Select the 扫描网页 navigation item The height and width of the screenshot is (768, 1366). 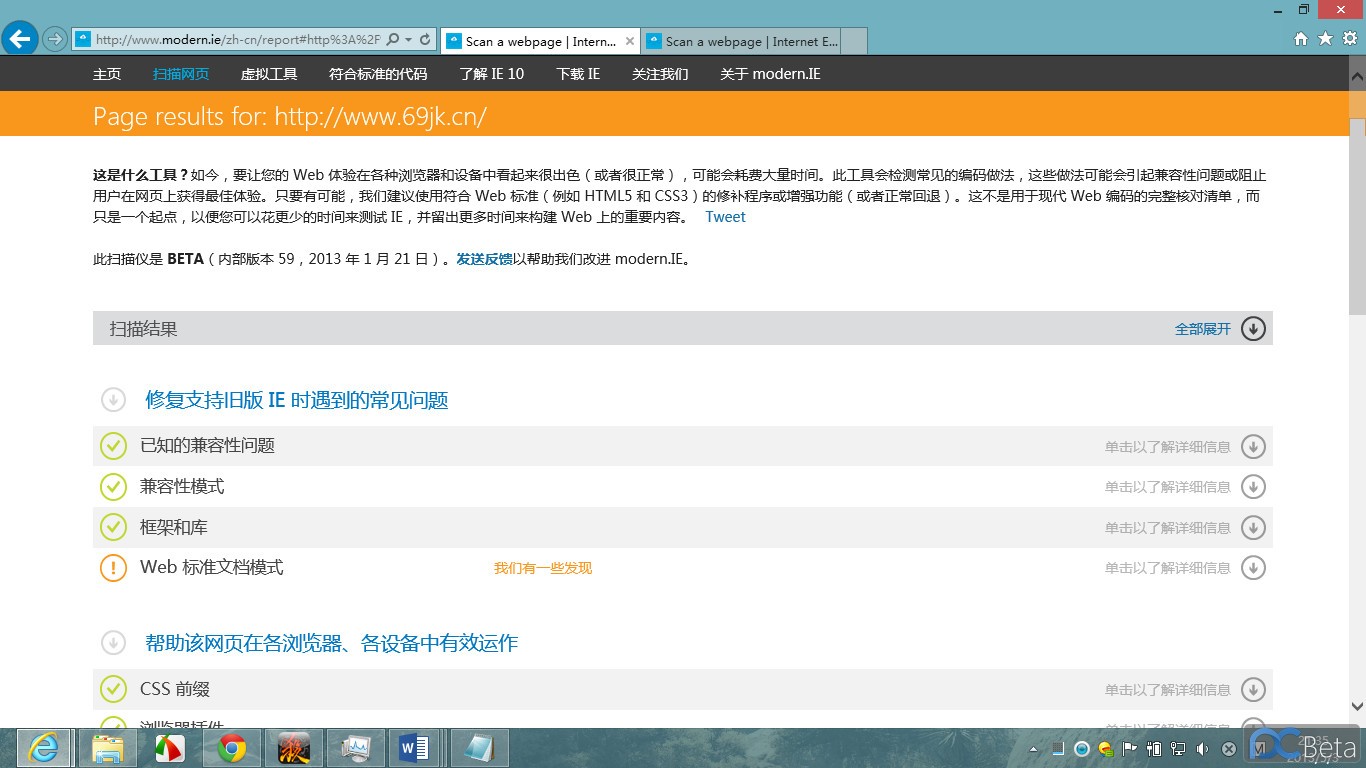point(181,74)
